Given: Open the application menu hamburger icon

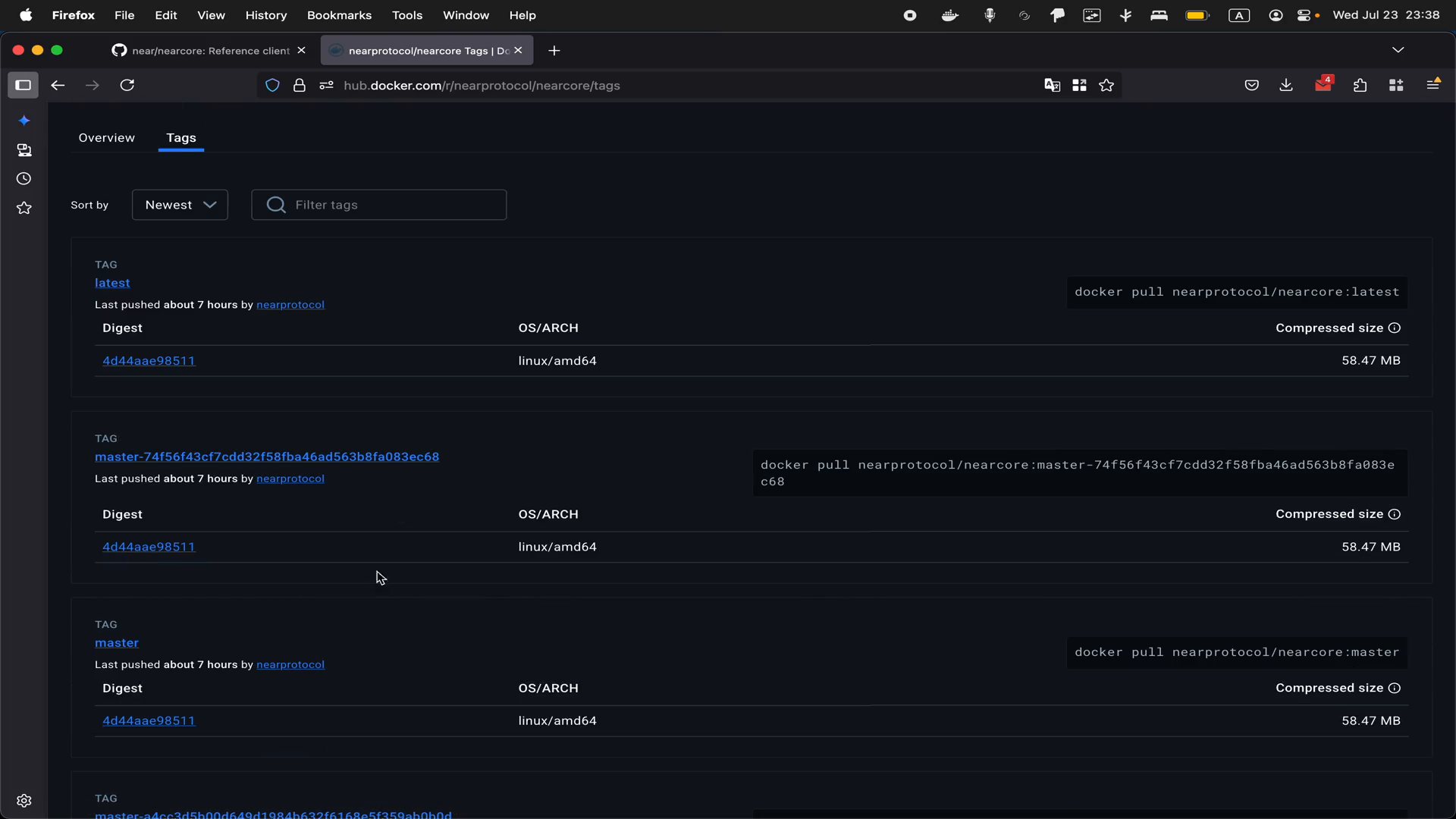Looking at the screenshot, I should click(x=1433, y=85).
